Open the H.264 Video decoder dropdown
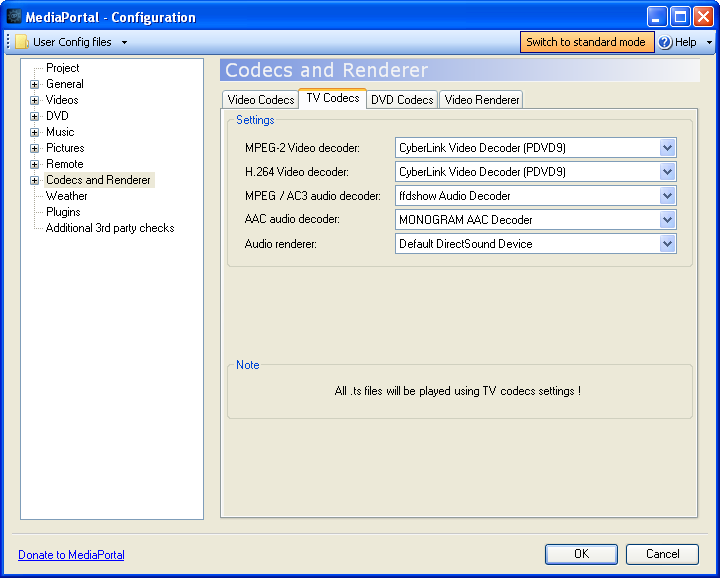 pos(667,172)
